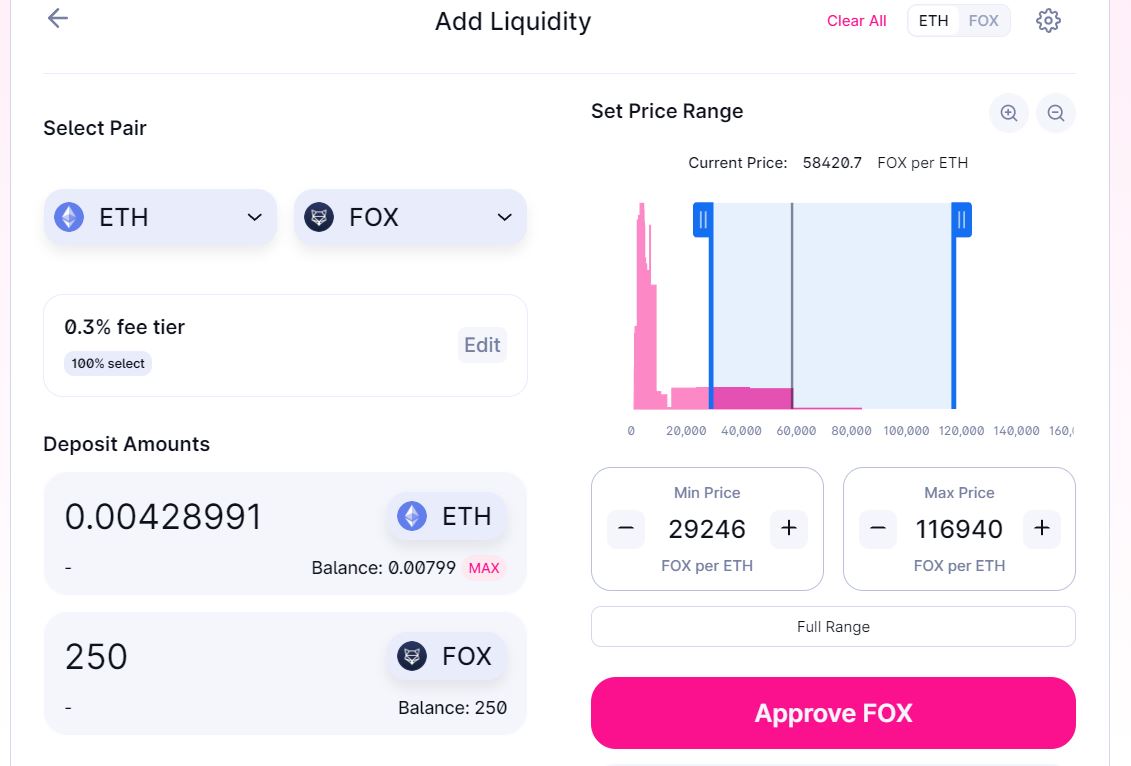Select the Full Range option
Viewport: 1131px width, 766px height.
pyautogui.click(x=833, y=627)
